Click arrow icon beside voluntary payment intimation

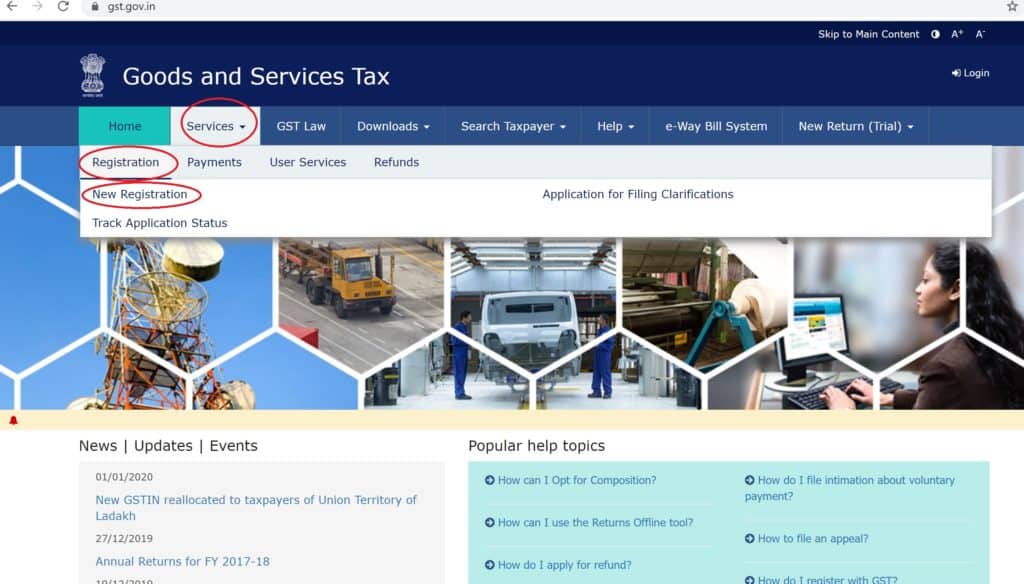click(750, 480)
